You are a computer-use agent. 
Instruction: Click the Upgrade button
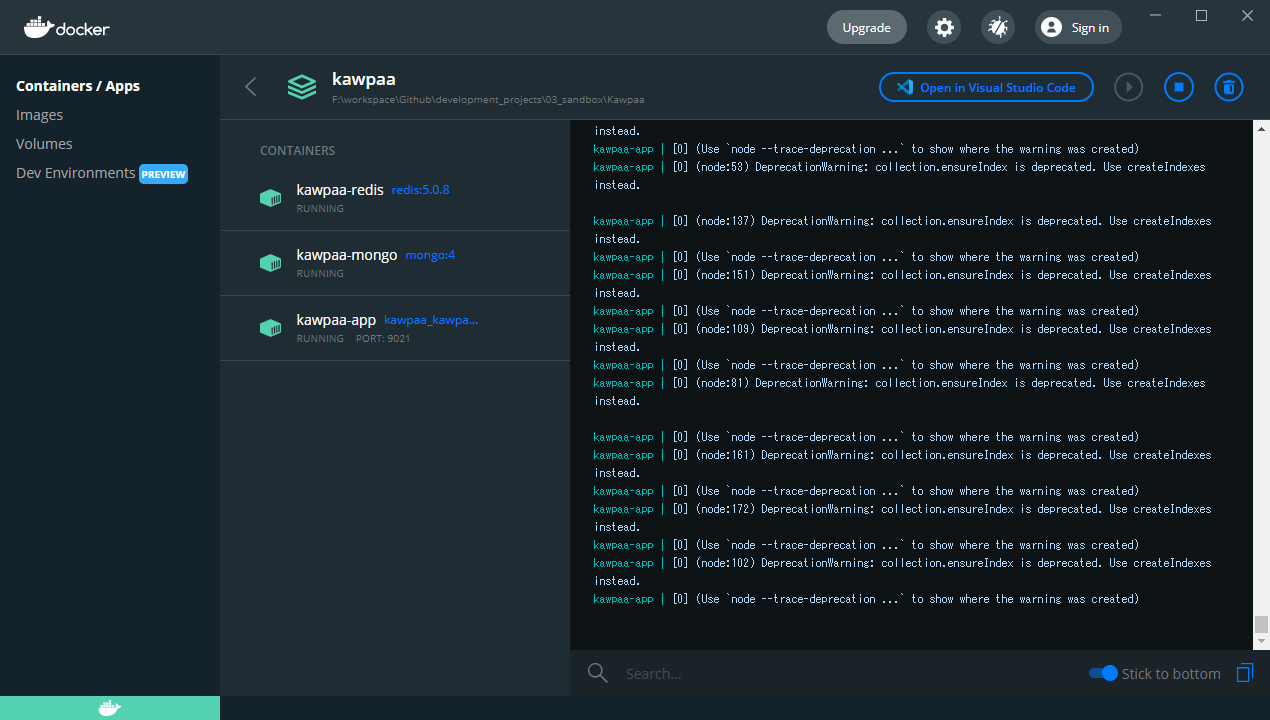(866, 28)
